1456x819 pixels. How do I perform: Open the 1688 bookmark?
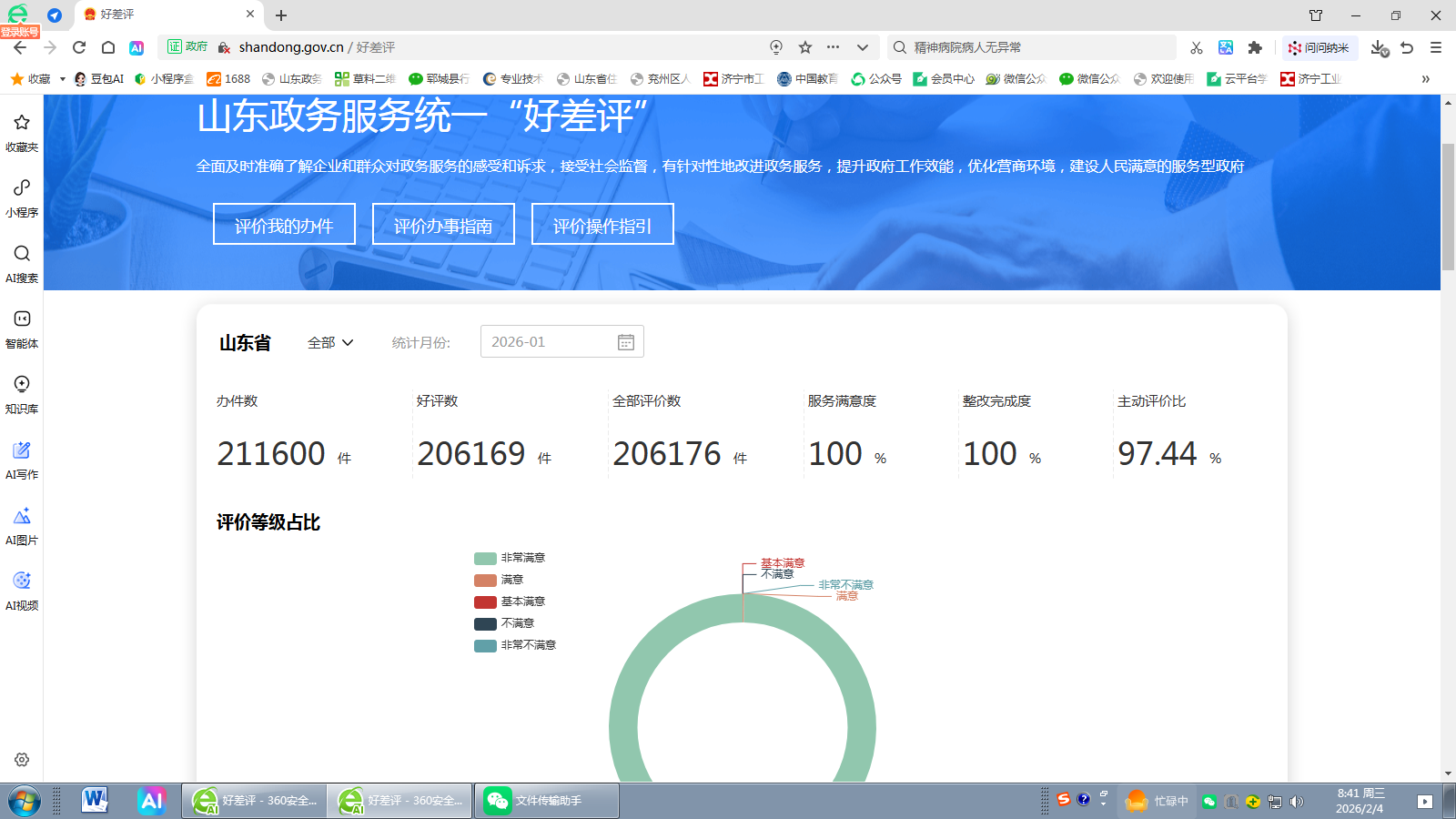coord(228,79)
